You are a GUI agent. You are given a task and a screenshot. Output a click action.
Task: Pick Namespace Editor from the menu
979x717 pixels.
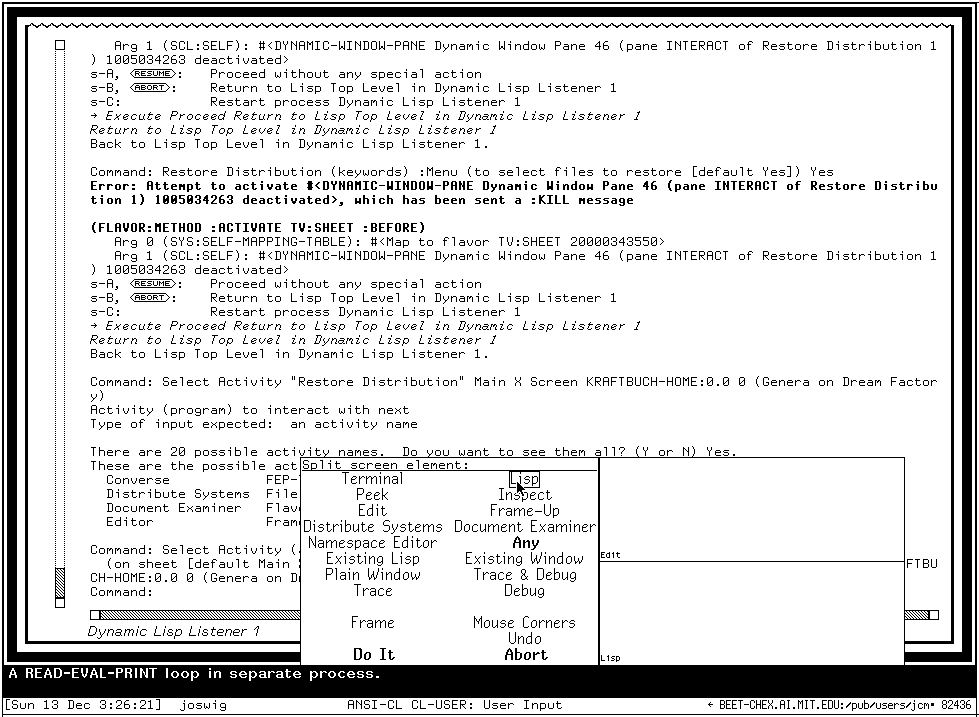pyautogui.click(x=373, y=543)
